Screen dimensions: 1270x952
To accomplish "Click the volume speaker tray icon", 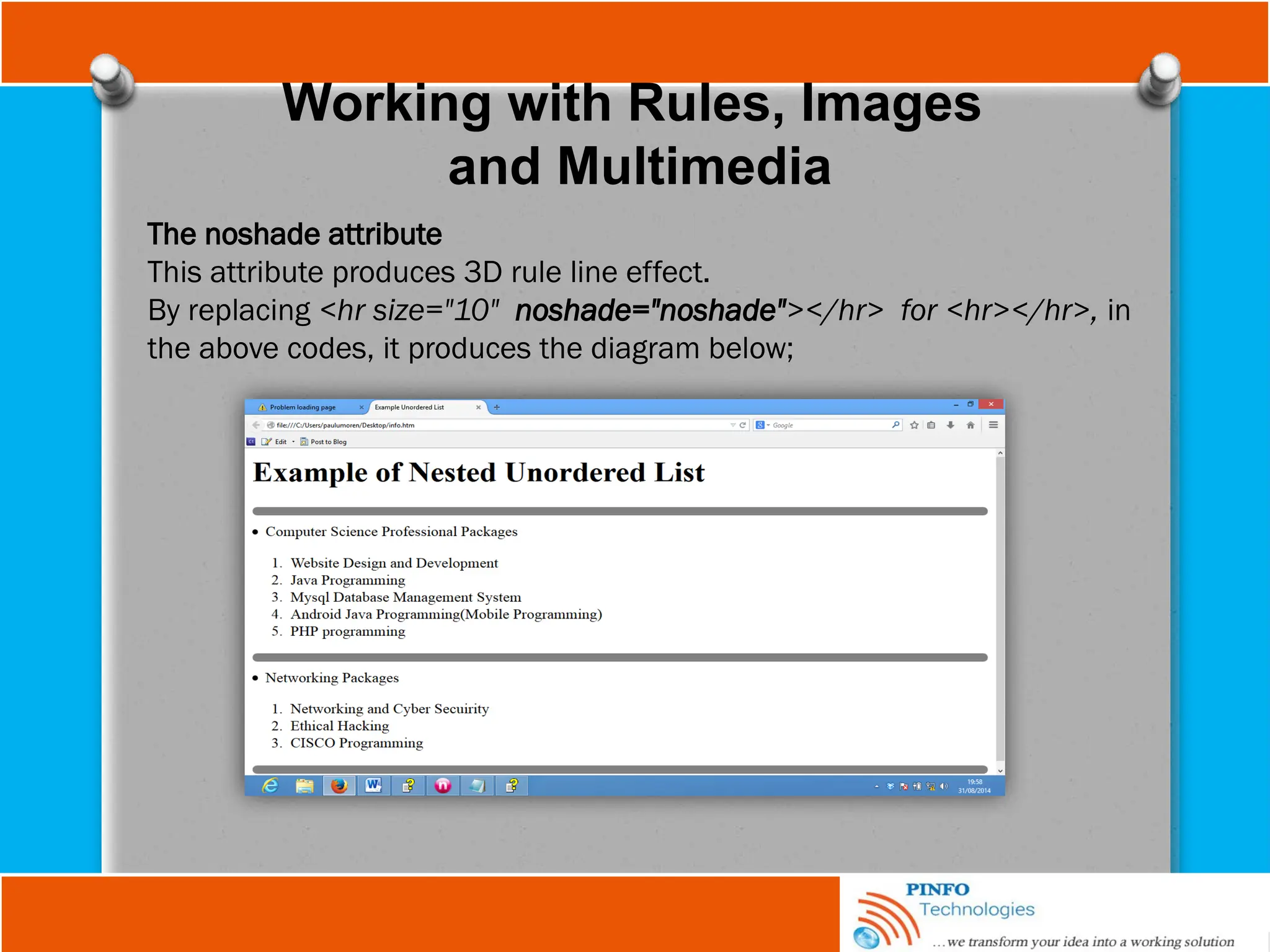I will (944, 787).
